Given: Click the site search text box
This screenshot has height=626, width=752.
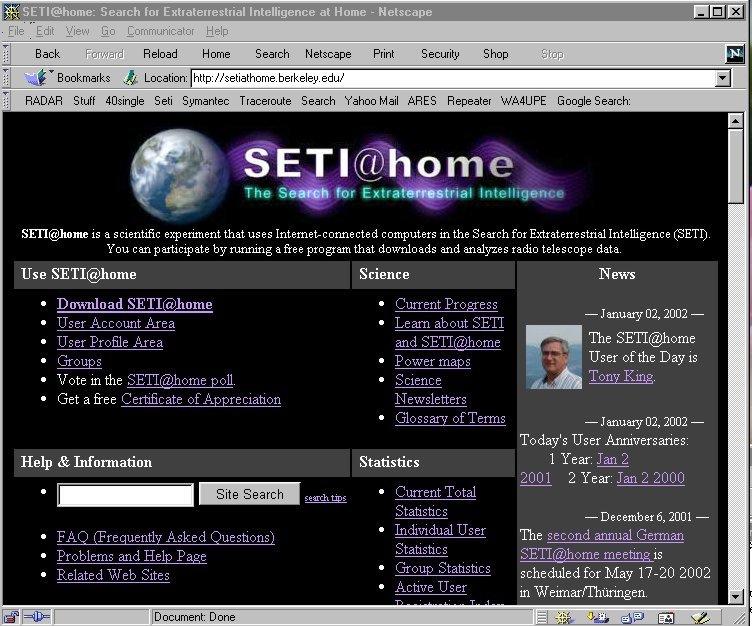Looking at the screenshot, I should click(125, 495).
